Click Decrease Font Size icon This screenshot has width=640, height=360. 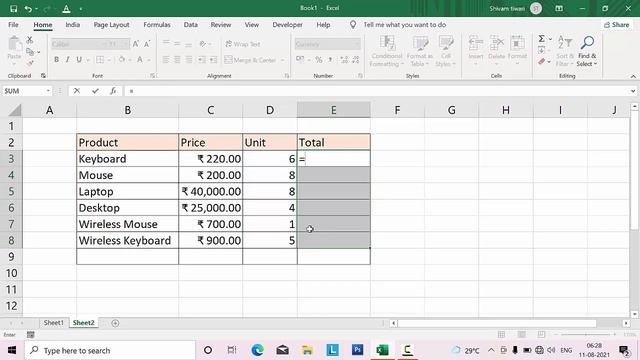pyautogui.click(x=147, y=44)
